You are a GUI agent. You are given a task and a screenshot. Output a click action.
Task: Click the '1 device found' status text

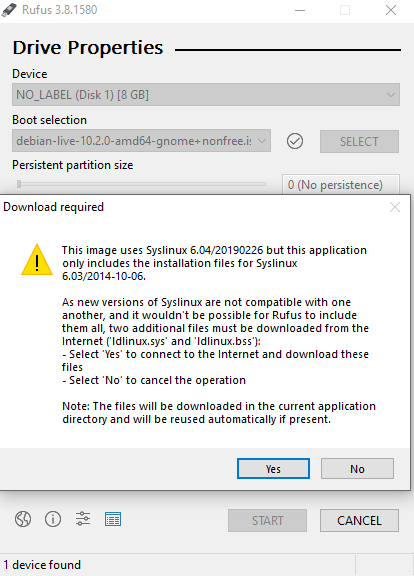coord(42,565)
